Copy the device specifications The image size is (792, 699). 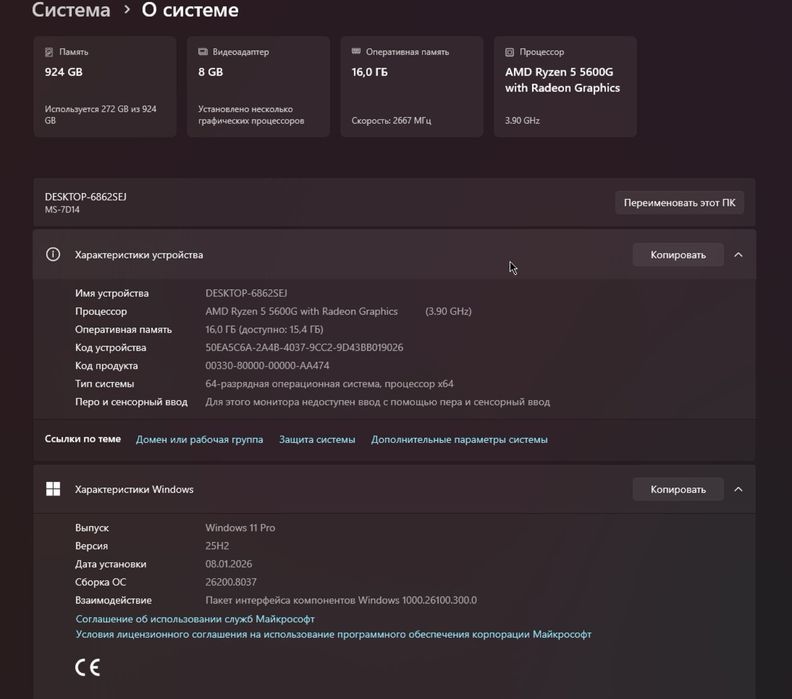(x=678, y=255)
